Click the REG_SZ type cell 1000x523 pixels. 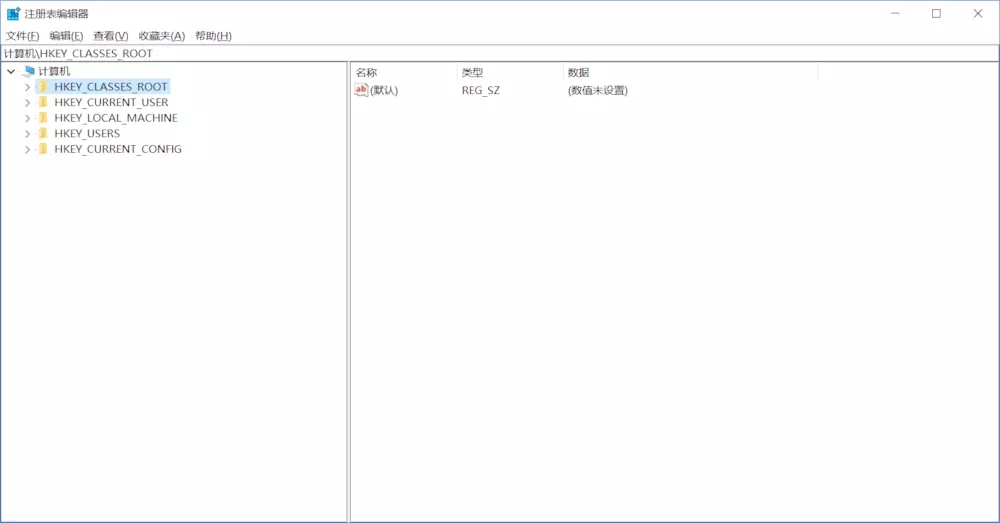pyautogui.click(x=481, y=91)
